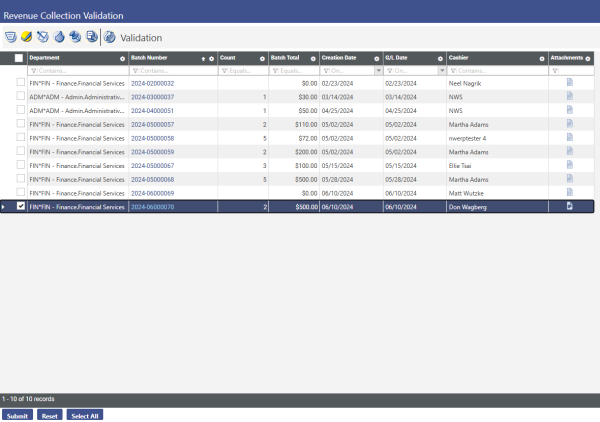600x422 pixels.
Task: Click cashier cell Matt Wutzke
Action: (x=466, y=193)
